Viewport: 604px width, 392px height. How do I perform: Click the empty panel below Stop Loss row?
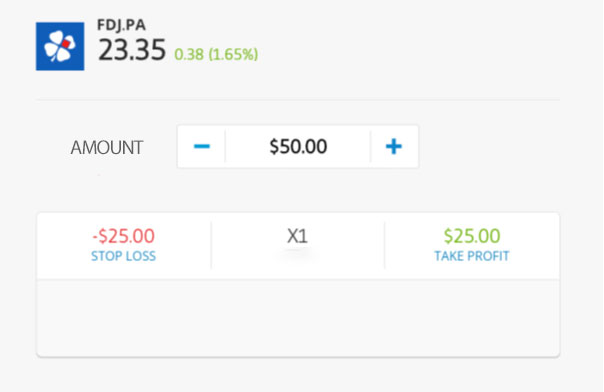tap(298, 318)
